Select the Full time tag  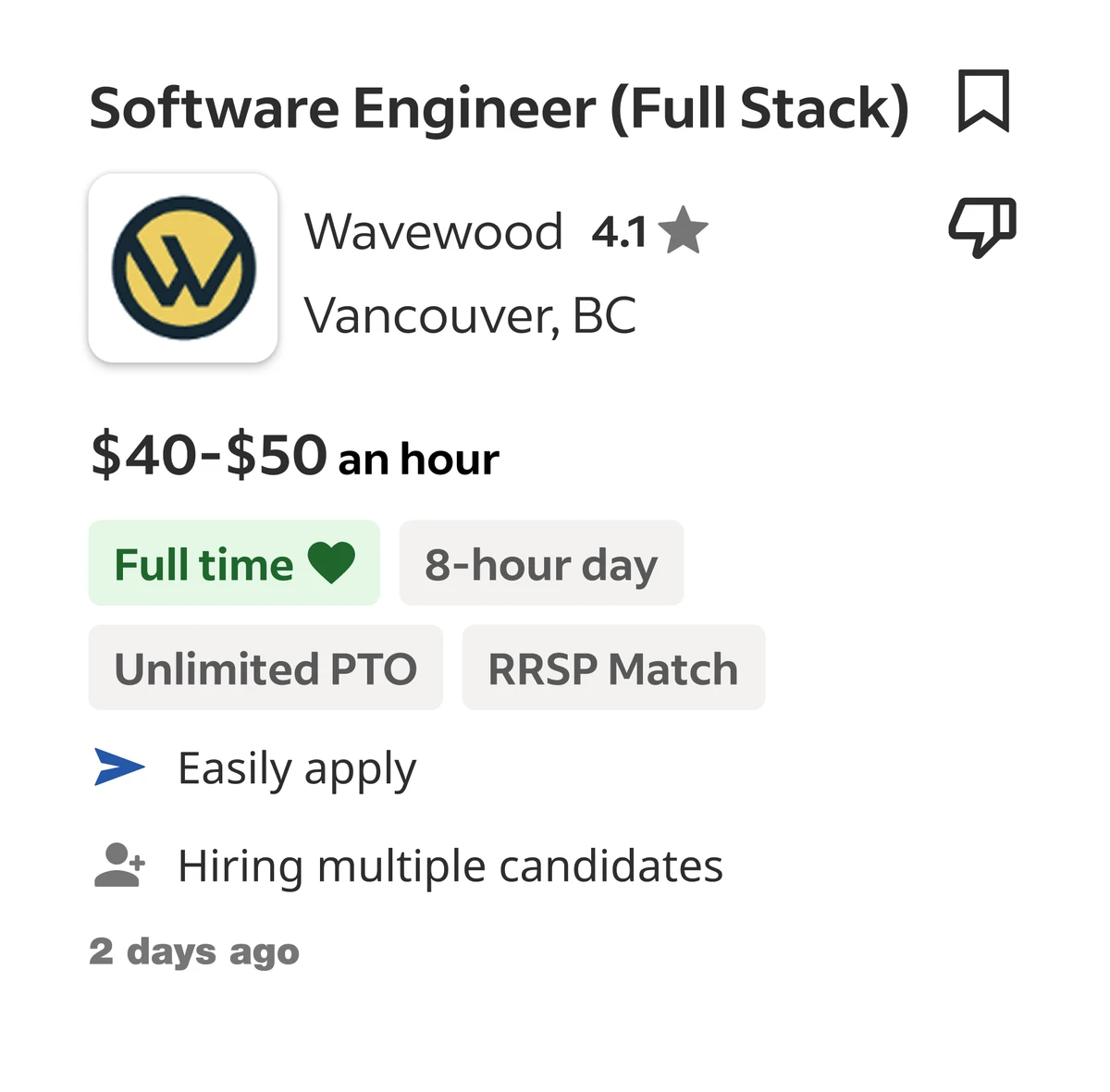(x=234, y=563)
